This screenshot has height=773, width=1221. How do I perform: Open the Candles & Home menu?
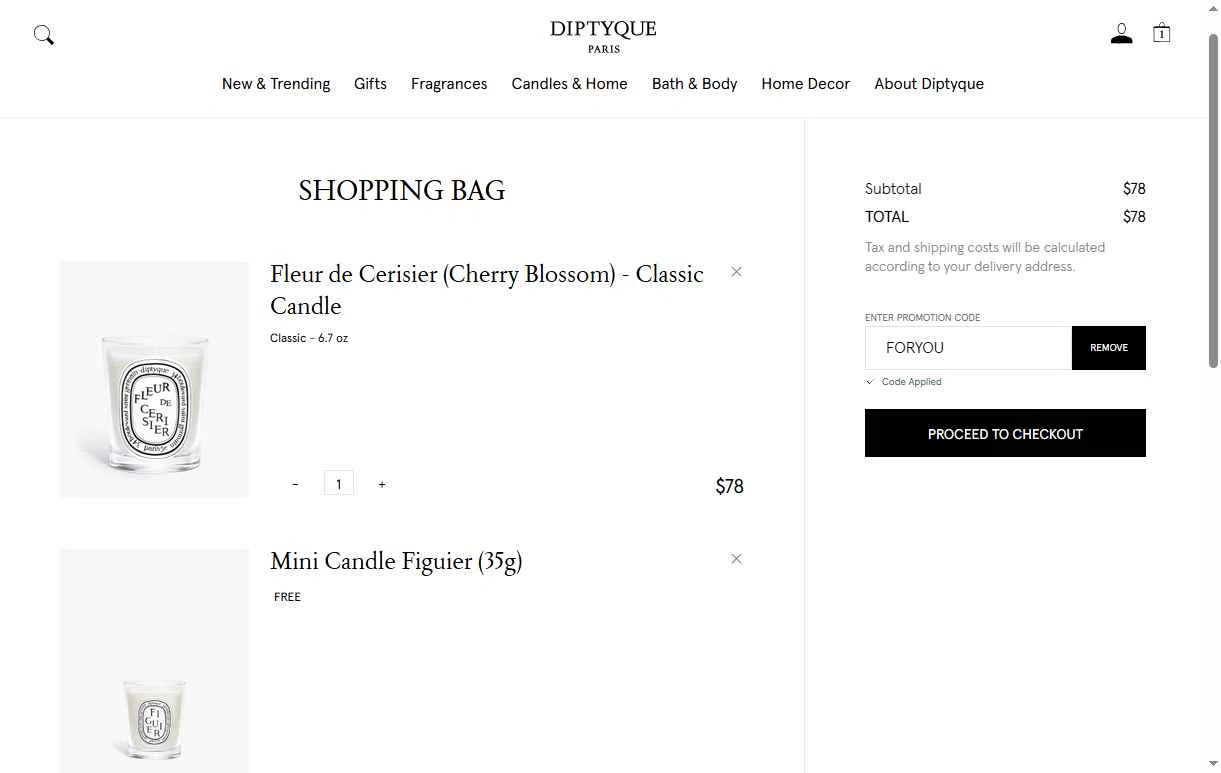tap(569, 84)
